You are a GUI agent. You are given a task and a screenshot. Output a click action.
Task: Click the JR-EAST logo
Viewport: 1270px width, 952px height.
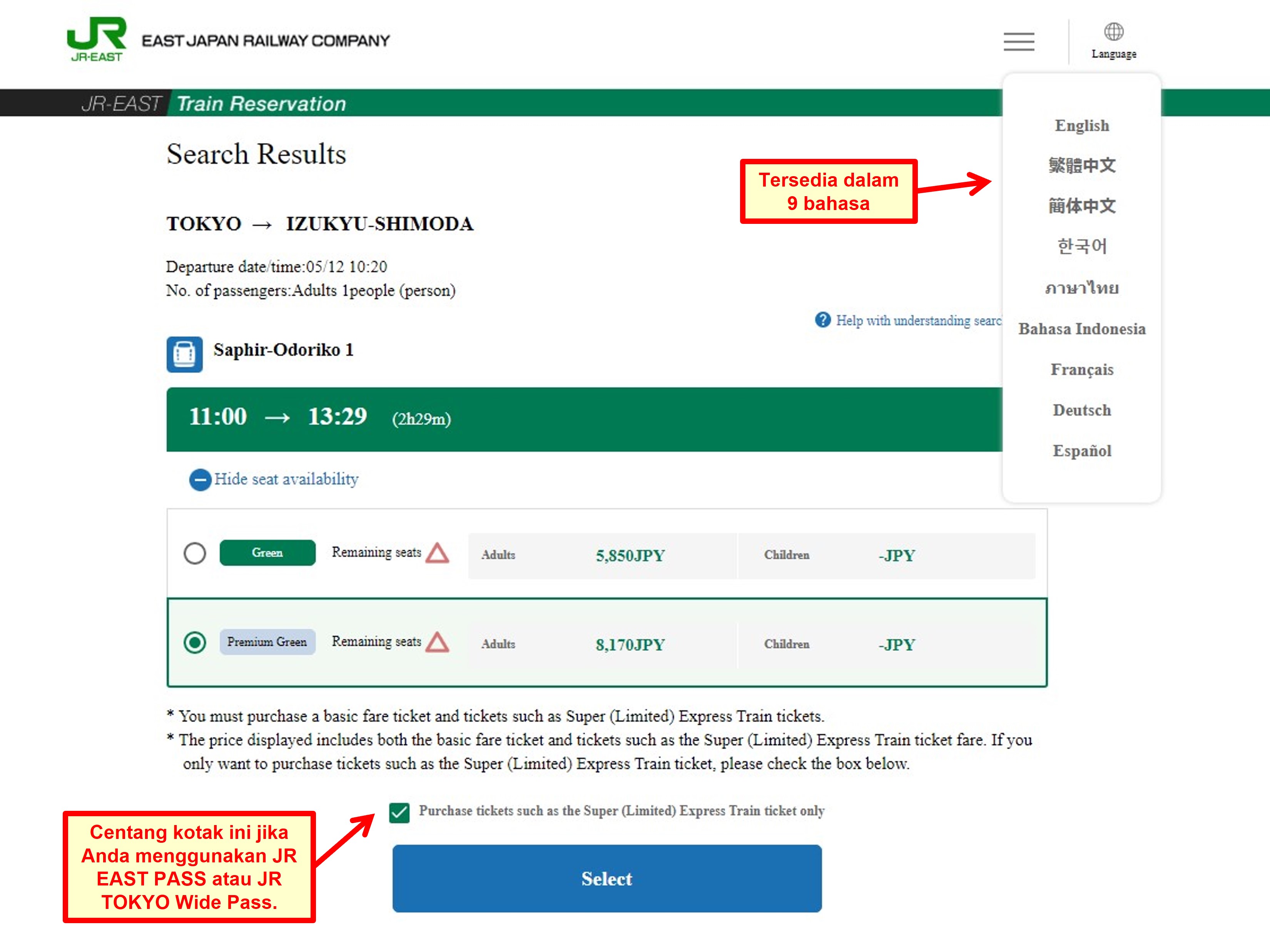(x=97, y=39)
